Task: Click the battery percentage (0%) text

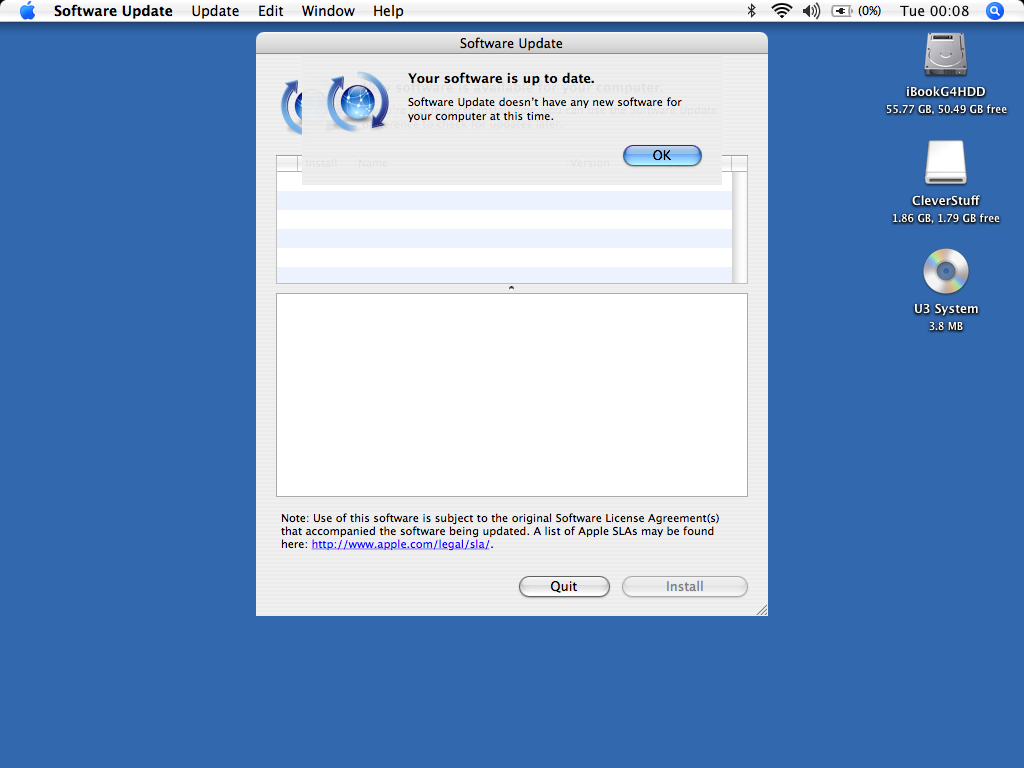Action: pos(869,11)
